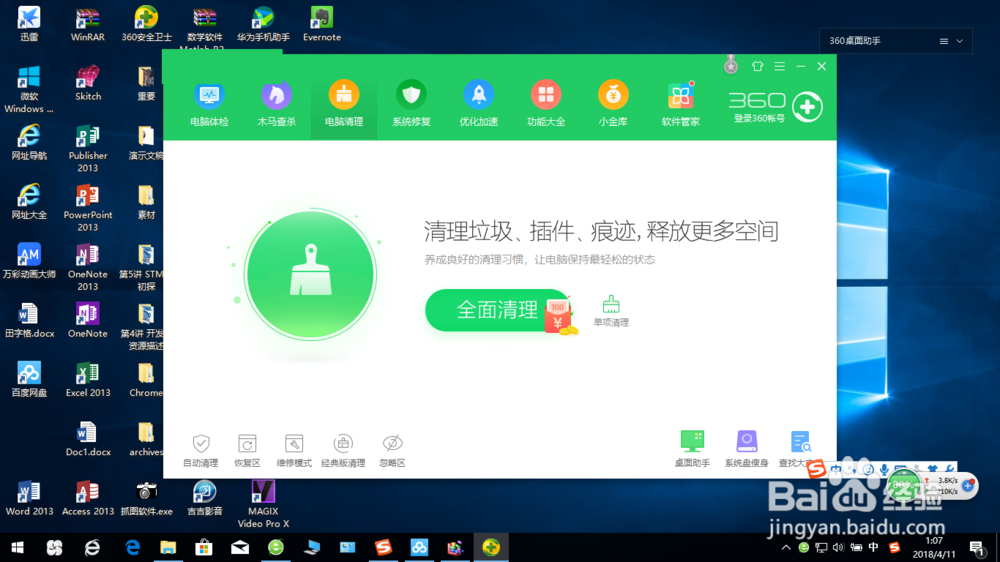The width and height of the screenshot is (1000, 562).
Task: Select Word 2013 desktop shortcut
Action: (x=29, y=499)
